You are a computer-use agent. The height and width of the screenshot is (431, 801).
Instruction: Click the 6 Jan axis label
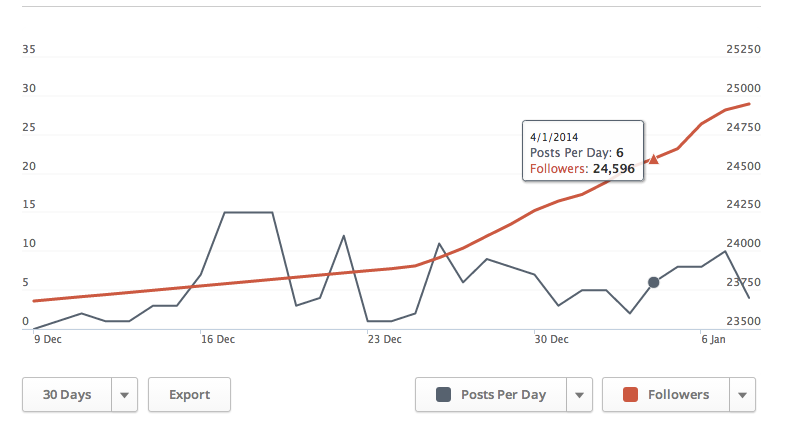(713, 339)
